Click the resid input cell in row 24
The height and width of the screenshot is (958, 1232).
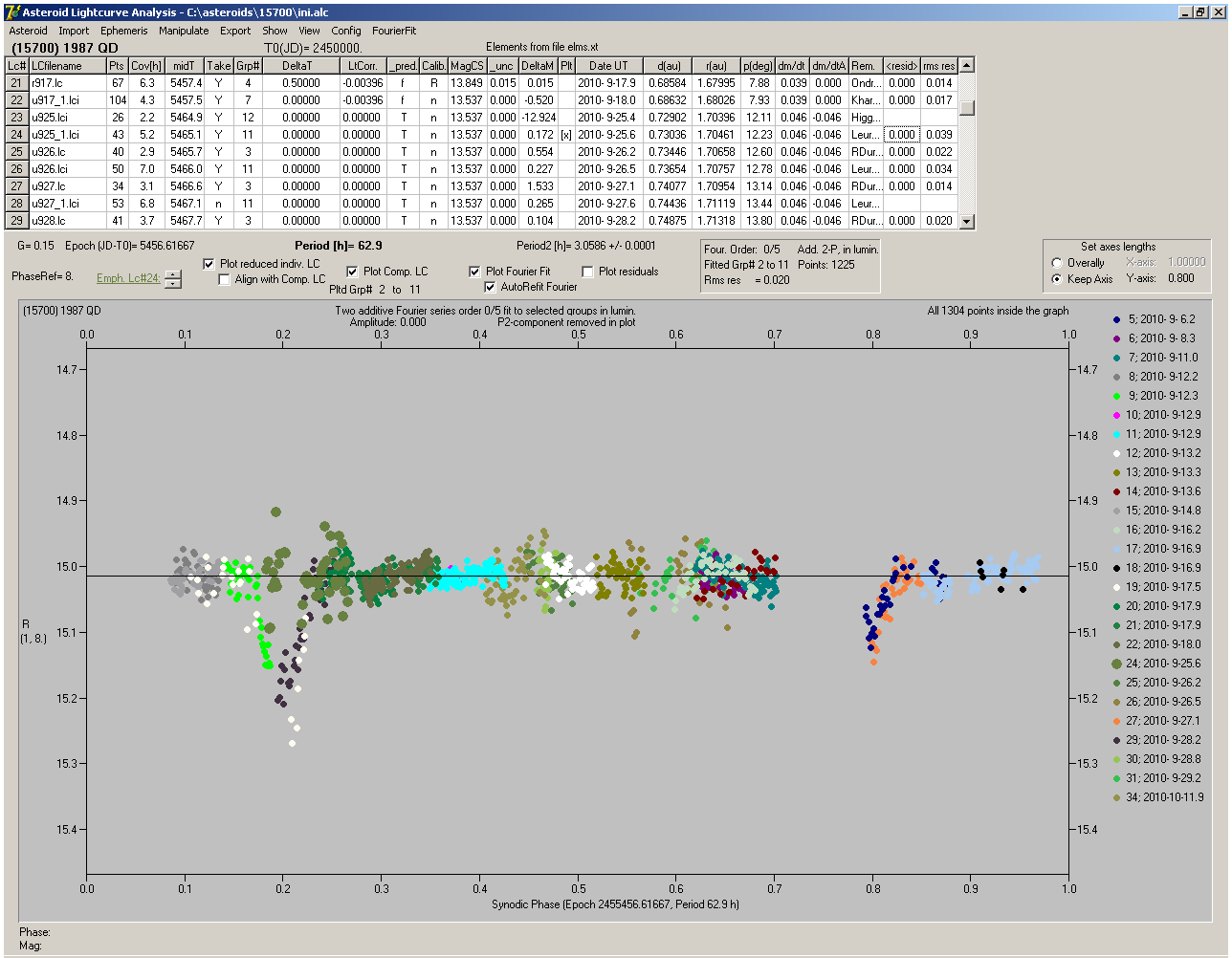click(x=901, y=135)
